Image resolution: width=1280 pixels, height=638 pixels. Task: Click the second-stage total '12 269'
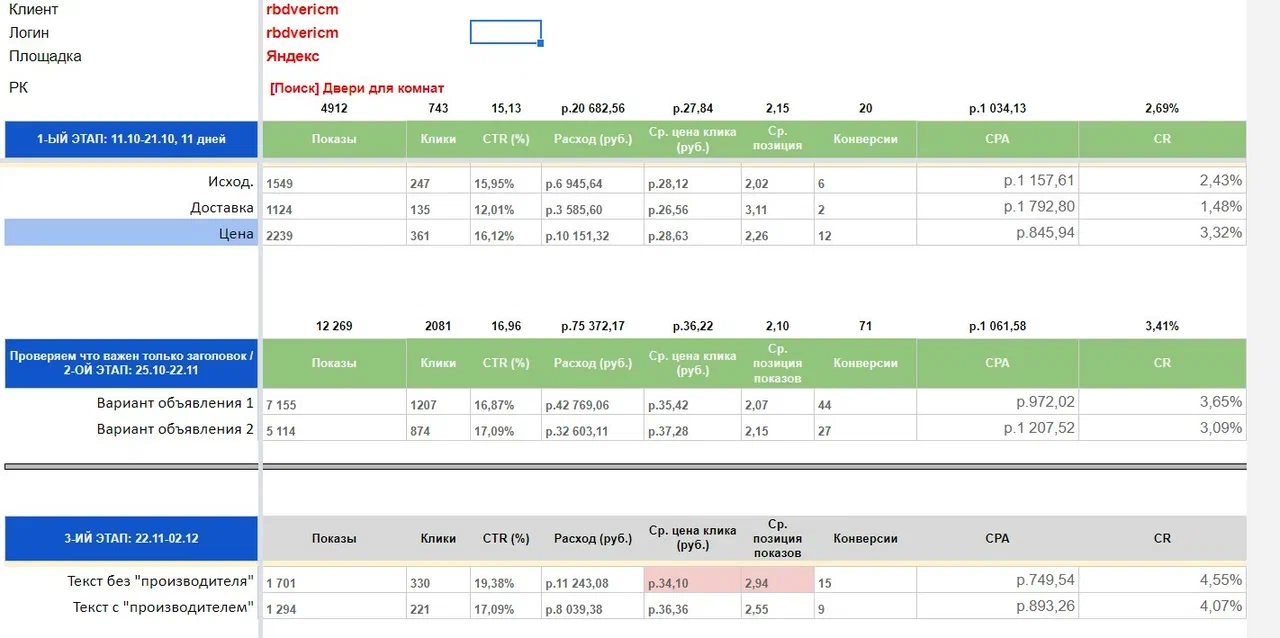[334, 326]
